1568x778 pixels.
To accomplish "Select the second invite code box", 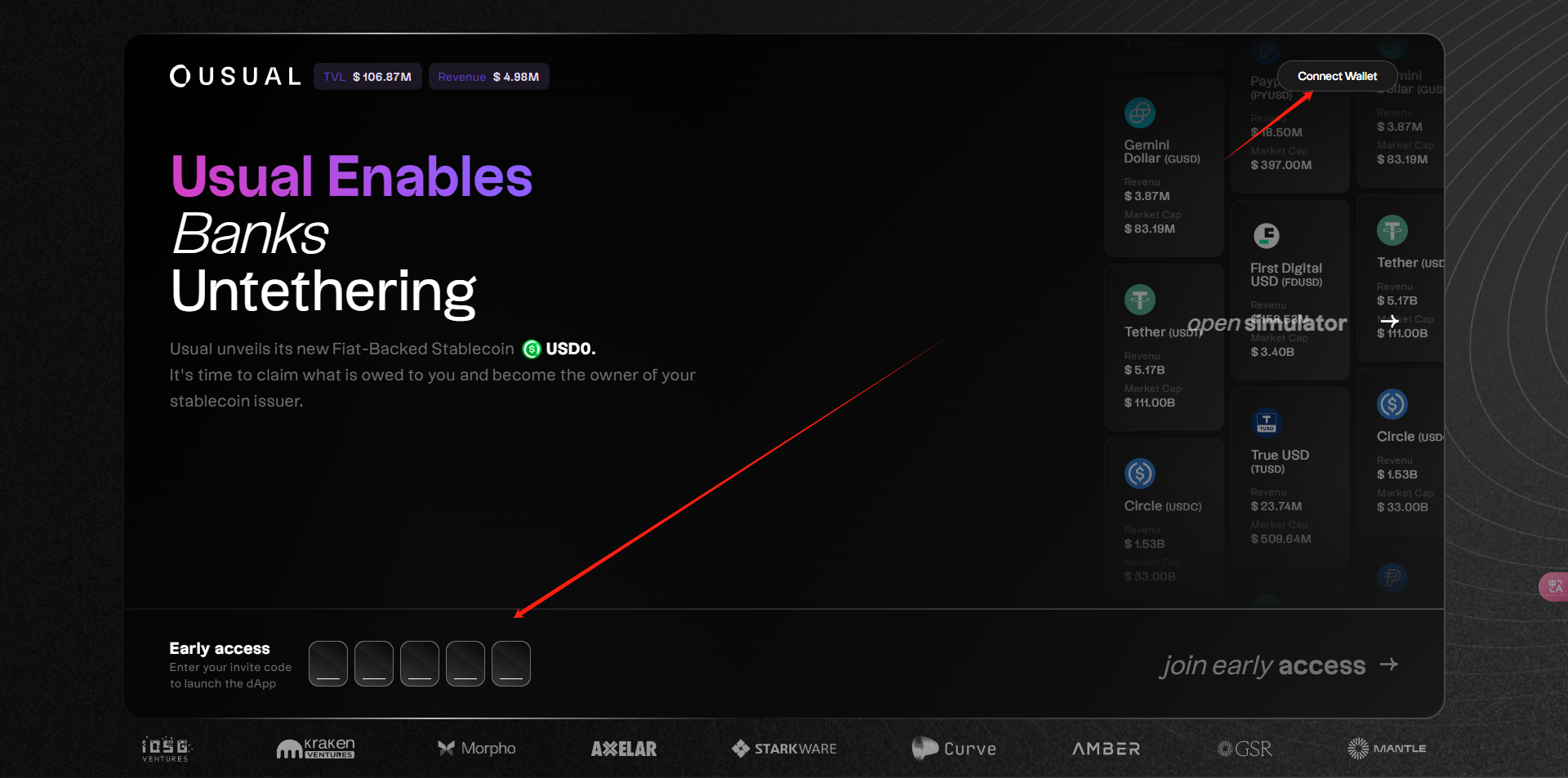I will (374, 664).
